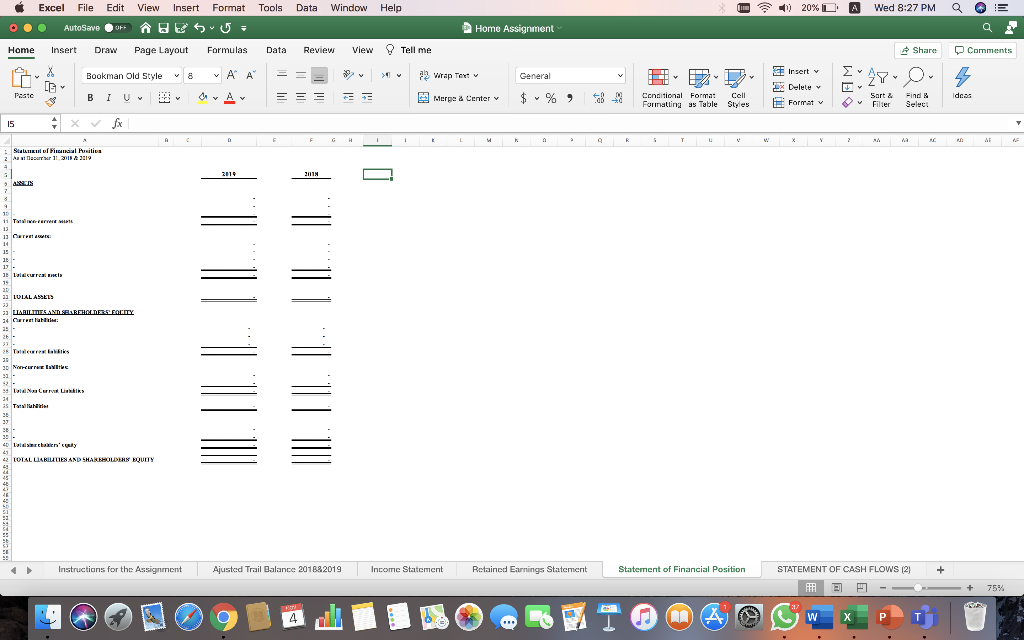Apply Underline formatting

pos(127,98)
